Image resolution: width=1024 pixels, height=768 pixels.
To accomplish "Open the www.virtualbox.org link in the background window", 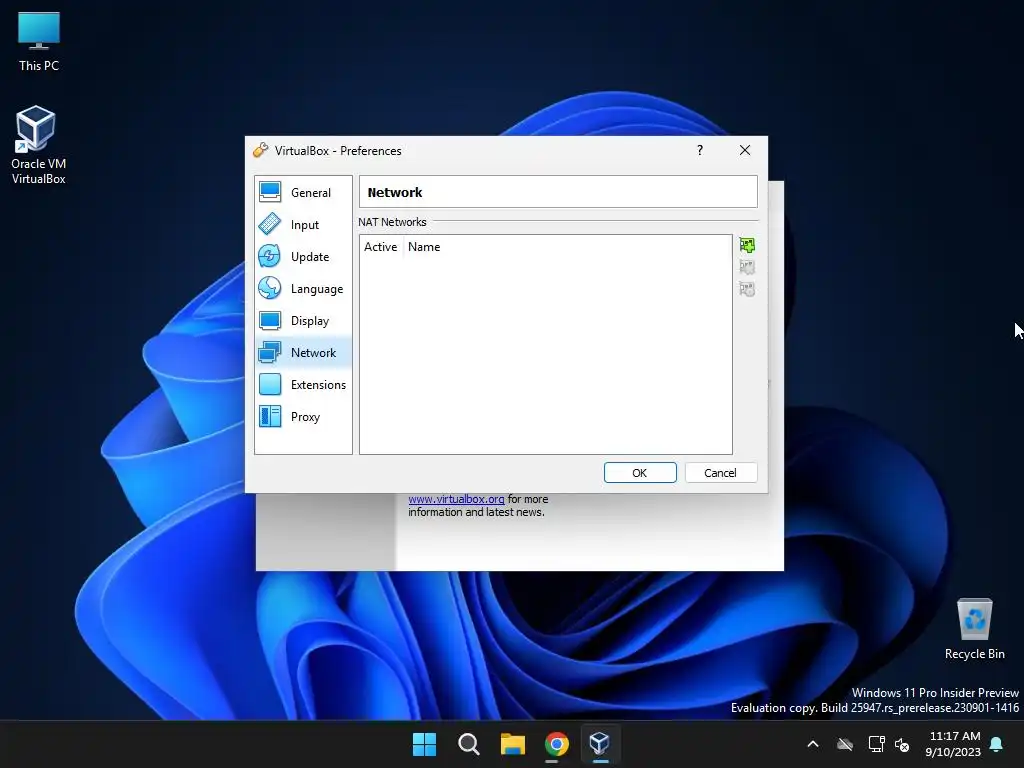I will point(456,499).
